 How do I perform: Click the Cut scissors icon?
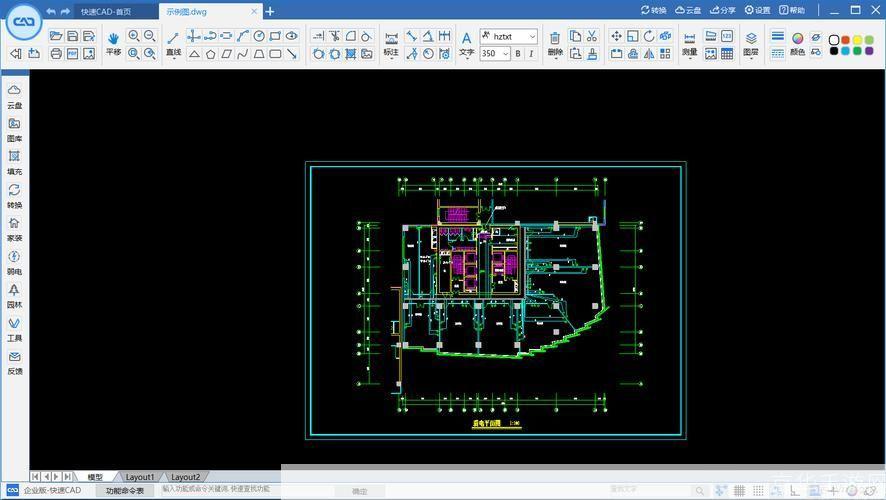[592, 36]
